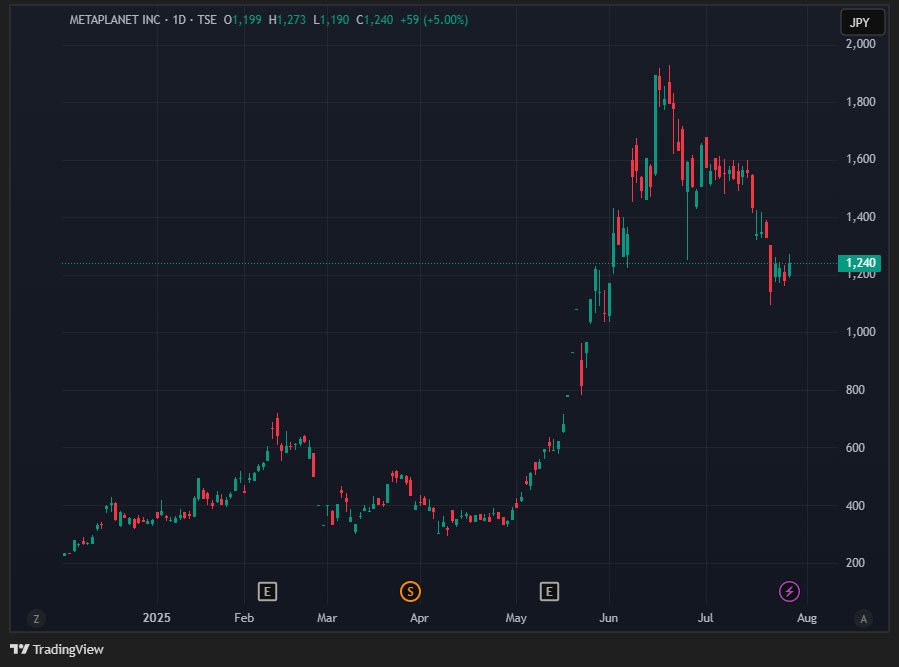The image size is (899, 667).
Task: Click the low value L1,190
Action: 331,20
